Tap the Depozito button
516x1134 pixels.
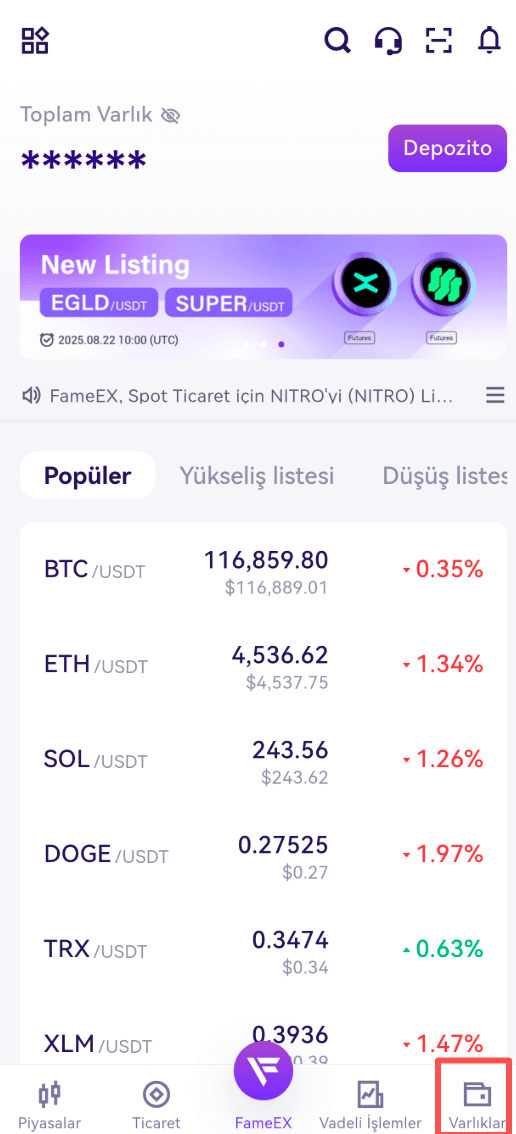[447, 148]
